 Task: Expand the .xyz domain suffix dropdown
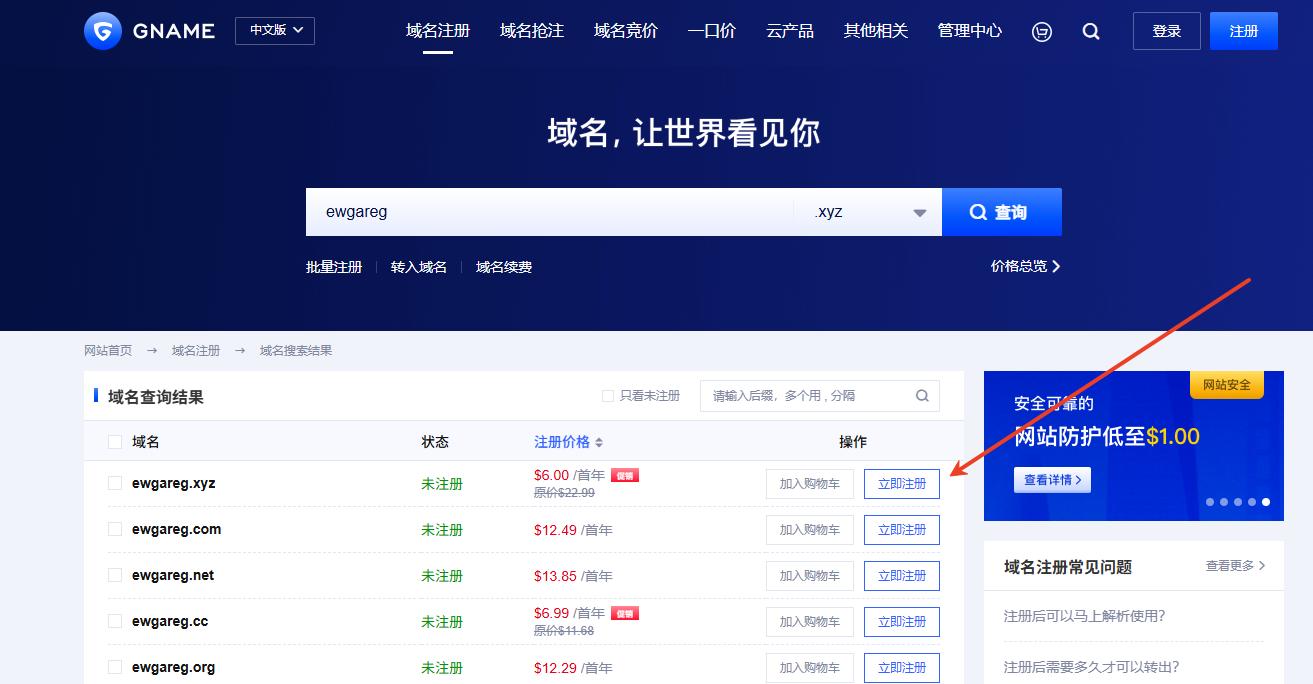[919, 213]
